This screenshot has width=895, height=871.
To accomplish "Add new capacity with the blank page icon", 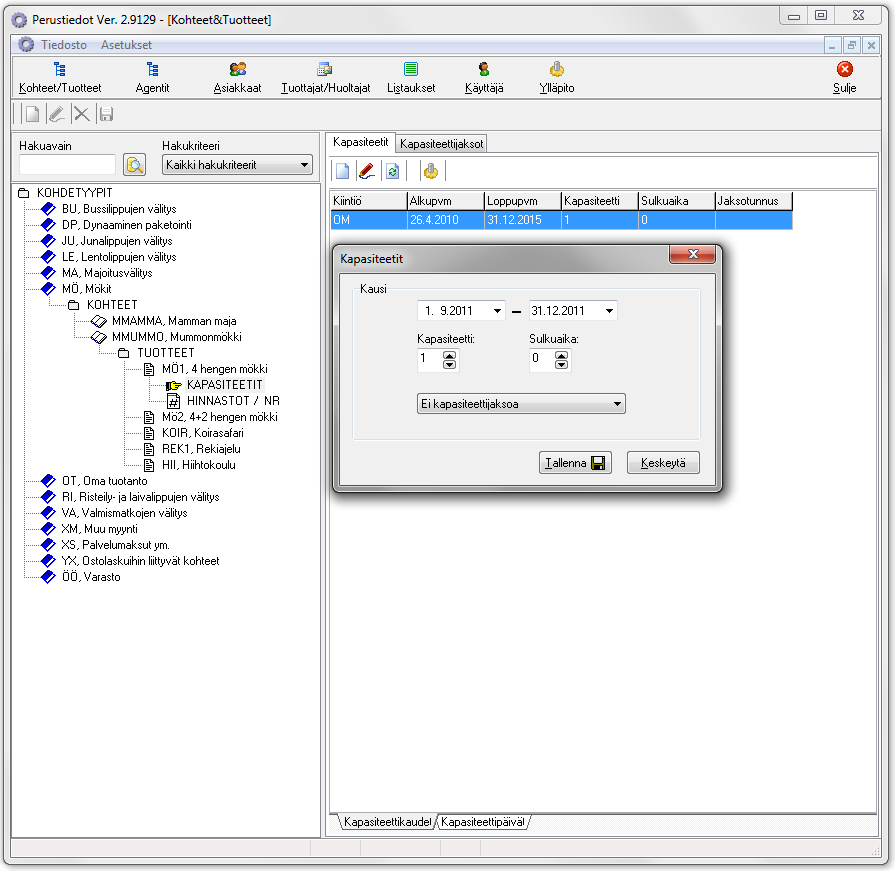I will (x=342, y=171).
